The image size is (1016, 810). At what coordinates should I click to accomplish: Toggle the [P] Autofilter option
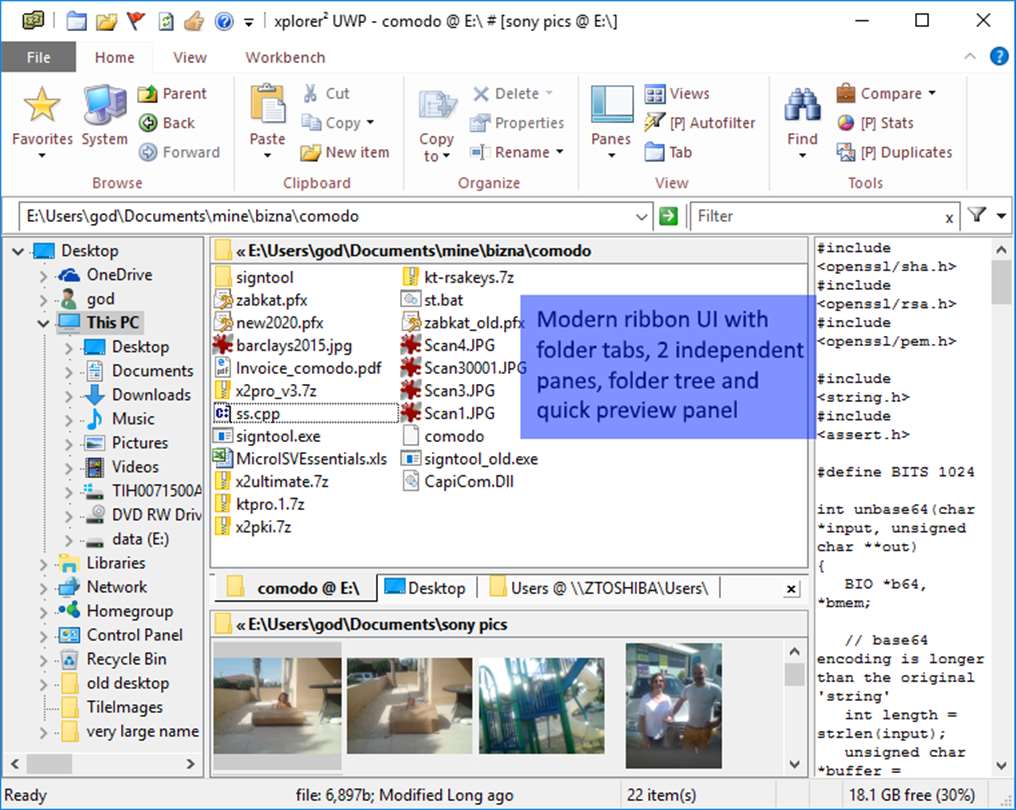coord(700,122)
